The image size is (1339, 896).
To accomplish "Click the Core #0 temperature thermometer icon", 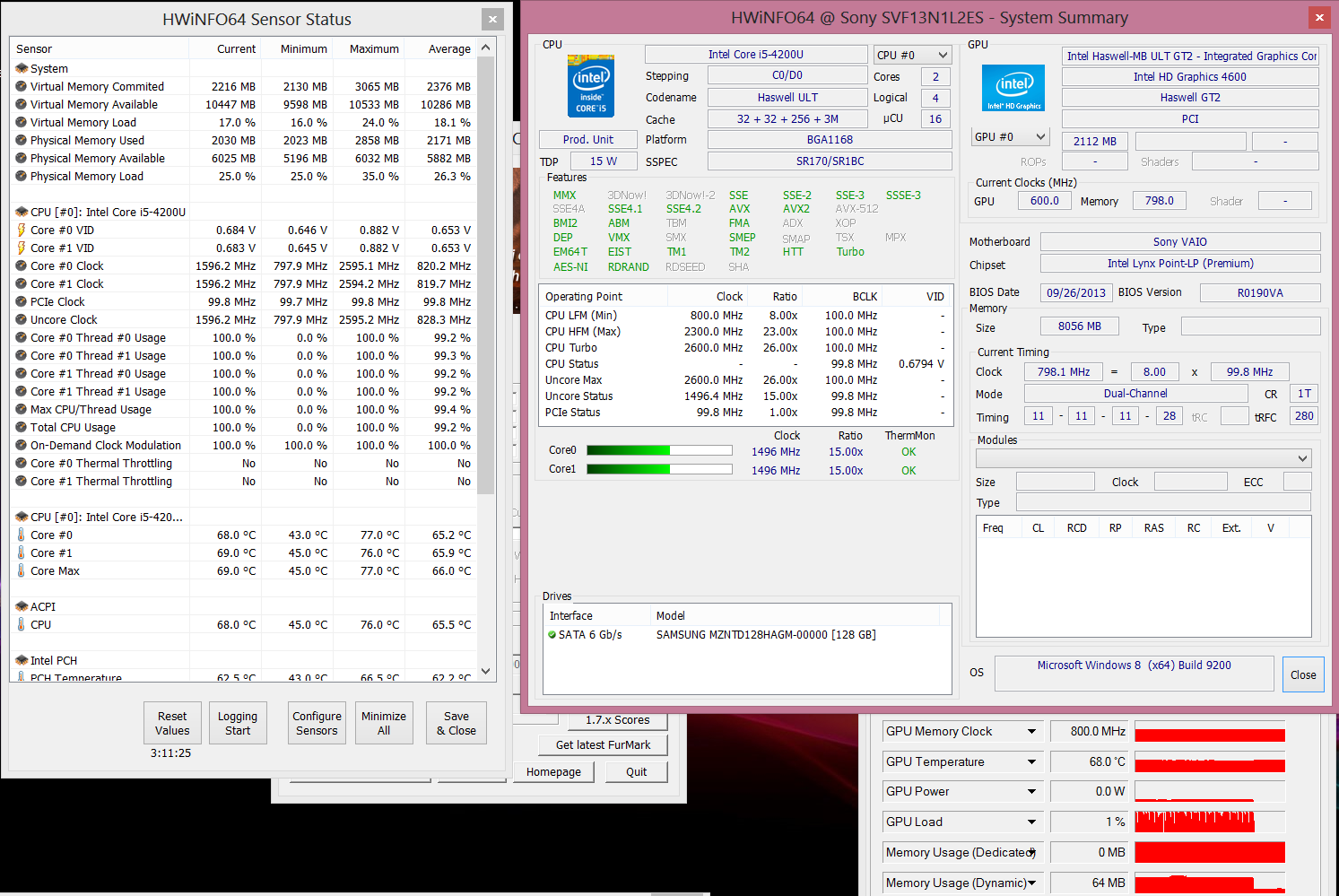I will 22,535.
